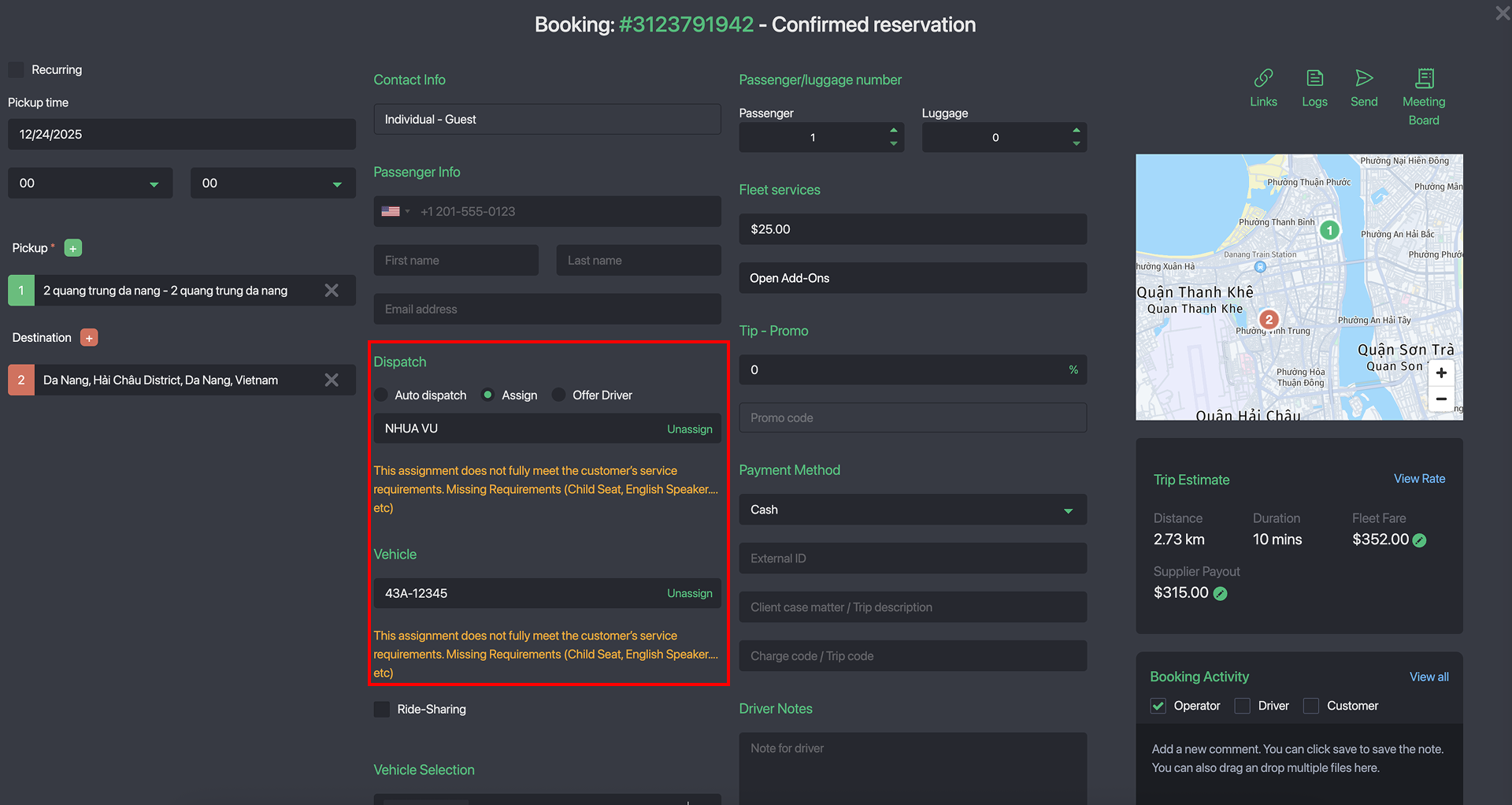
Task: Open the Meeting Board icon
Action: coord(1424,78)
